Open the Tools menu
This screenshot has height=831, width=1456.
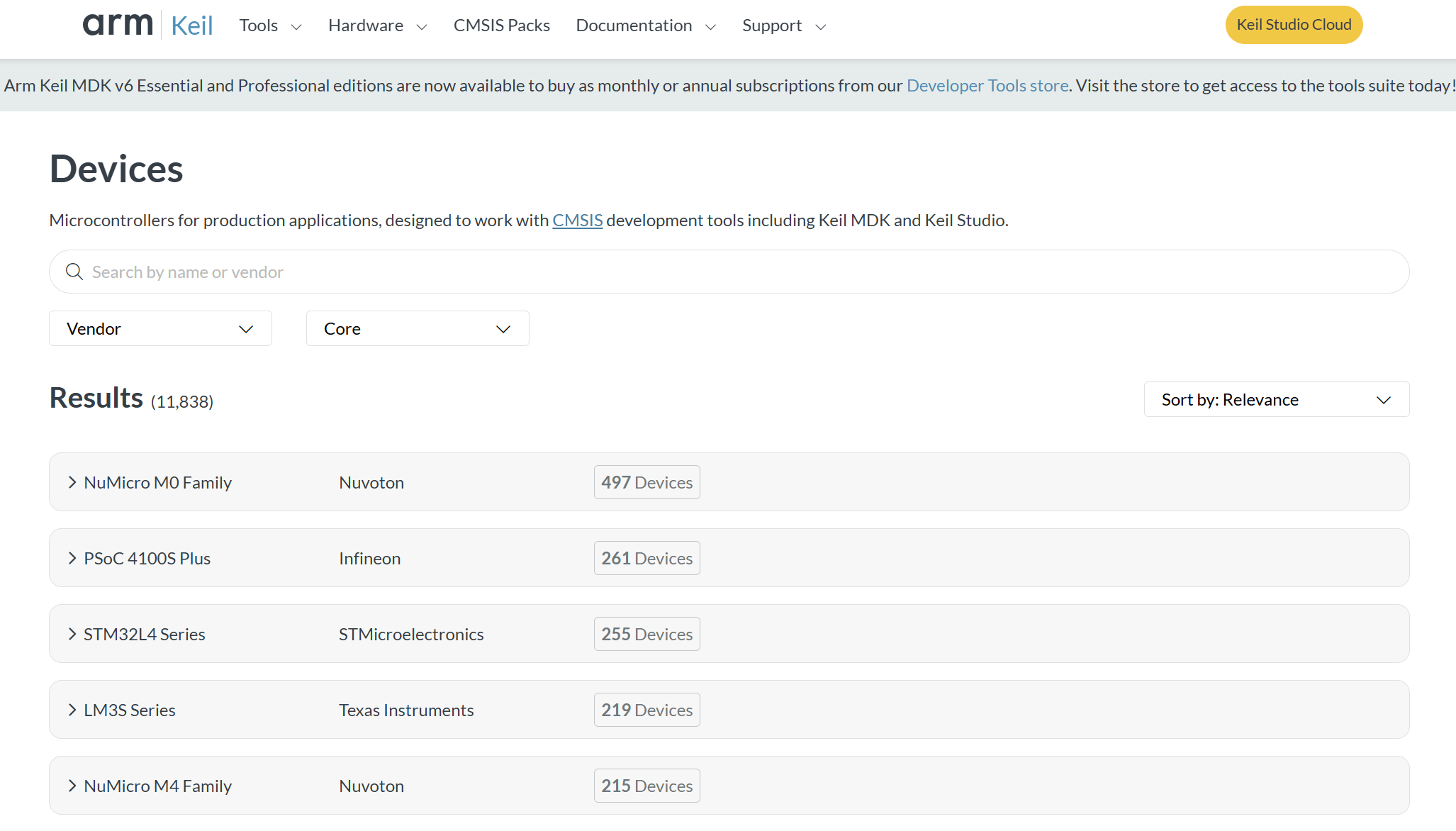click(x=270, y=26)
